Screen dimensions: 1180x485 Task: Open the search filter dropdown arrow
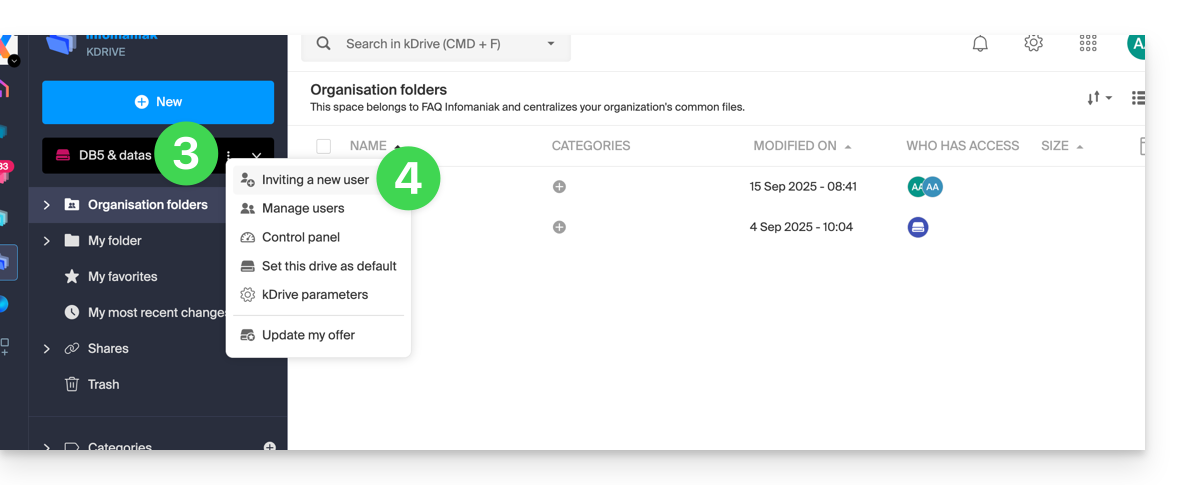click(x=551, y=44)
